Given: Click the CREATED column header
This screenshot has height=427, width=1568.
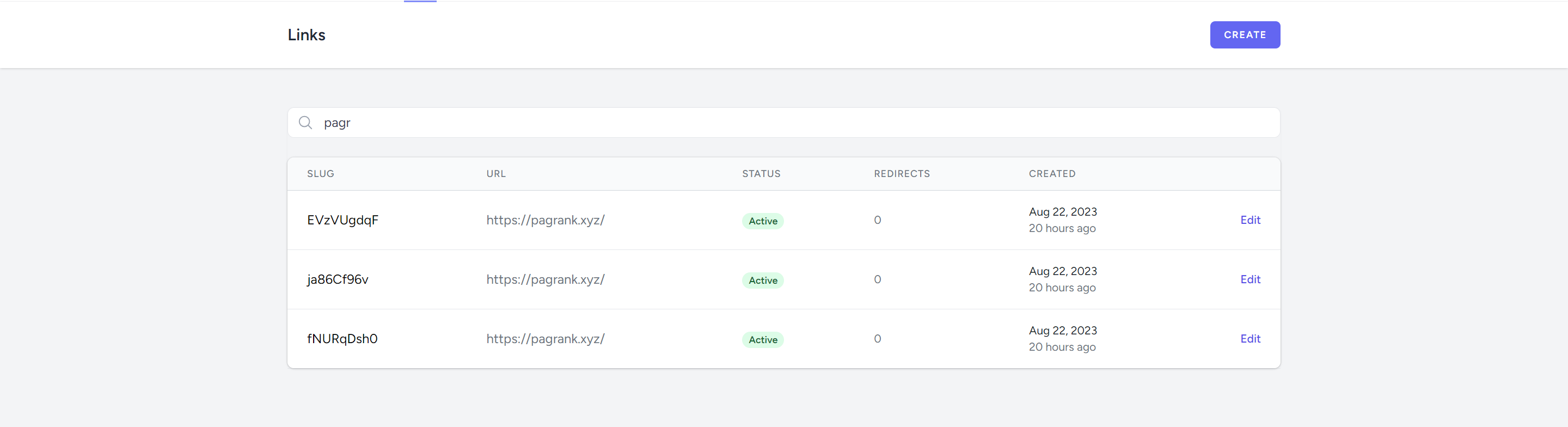Looking at the screenshot, I should coord(1052,174).
